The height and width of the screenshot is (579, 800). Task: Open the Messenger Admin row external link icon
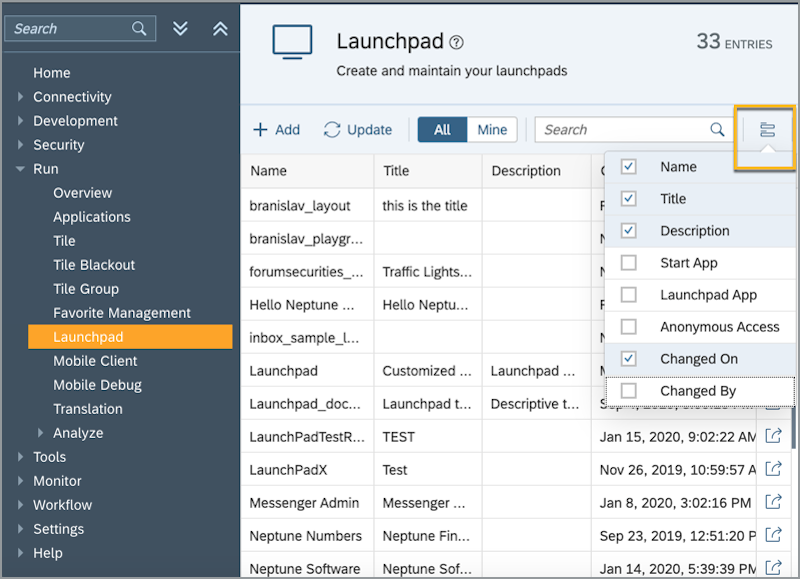click(772, 502)
